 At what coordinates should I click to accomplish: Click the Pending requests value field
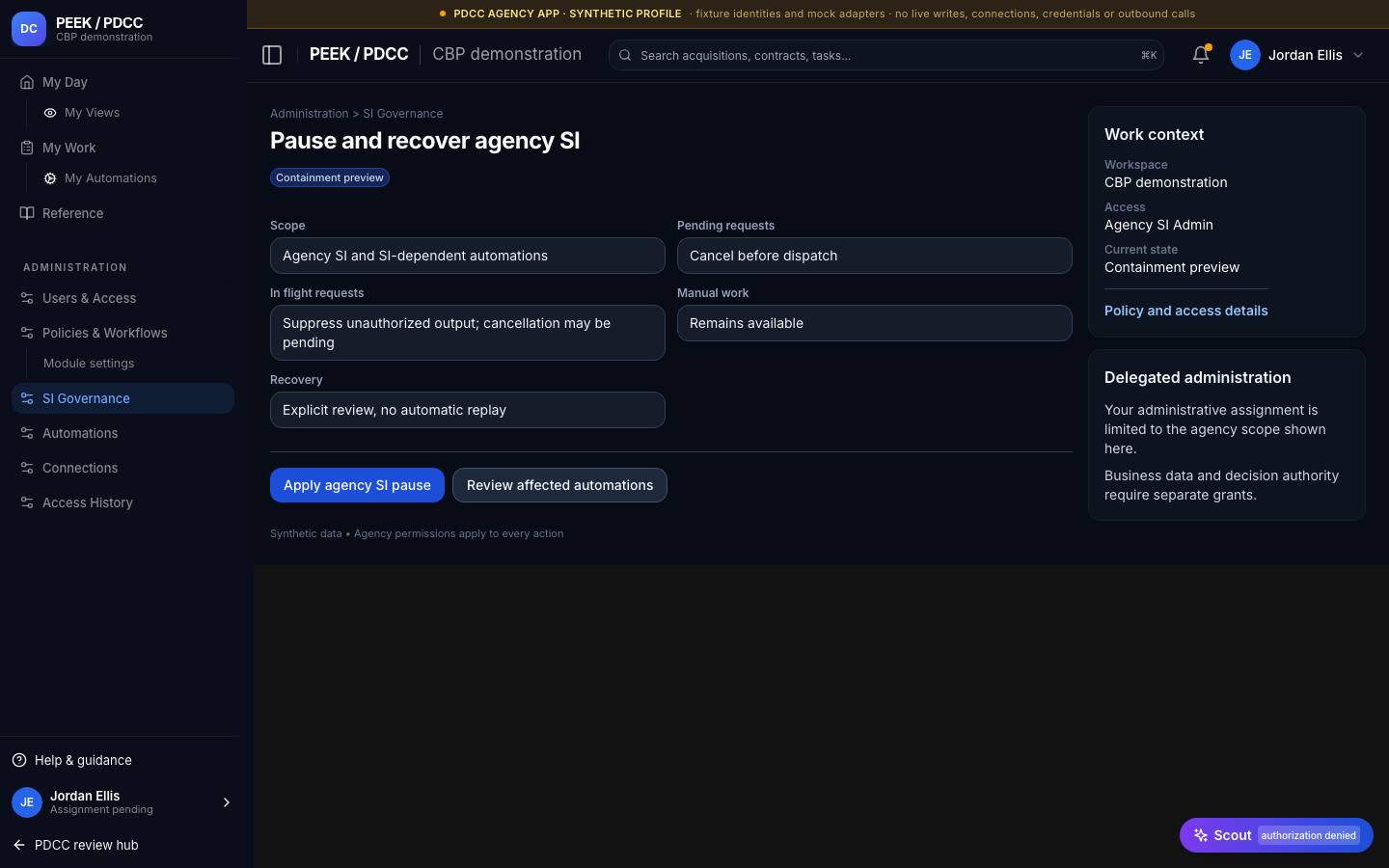coord(875,256)
